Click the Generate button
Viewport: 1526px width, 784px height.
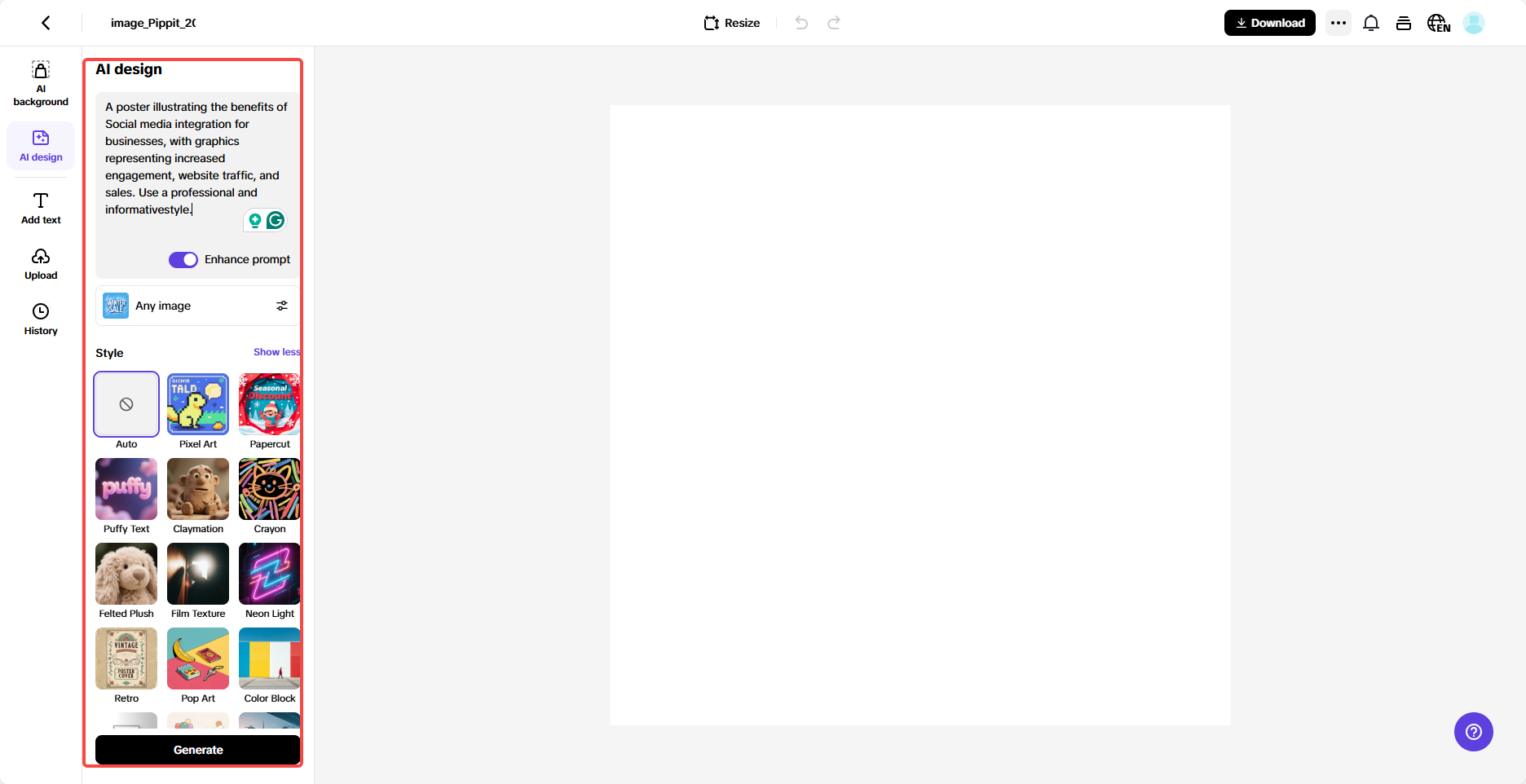198,750
